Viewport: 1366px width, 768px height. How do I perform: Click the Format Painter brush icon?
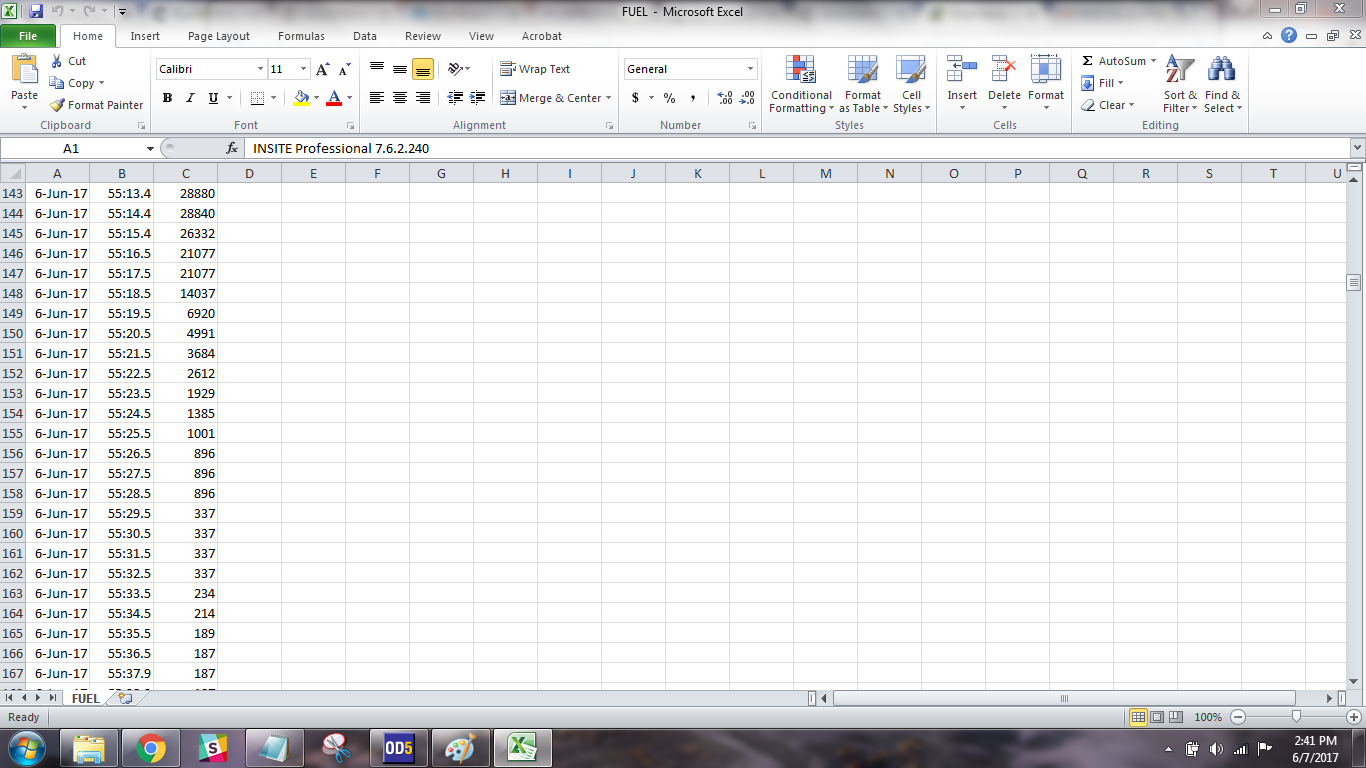(58, 105)
